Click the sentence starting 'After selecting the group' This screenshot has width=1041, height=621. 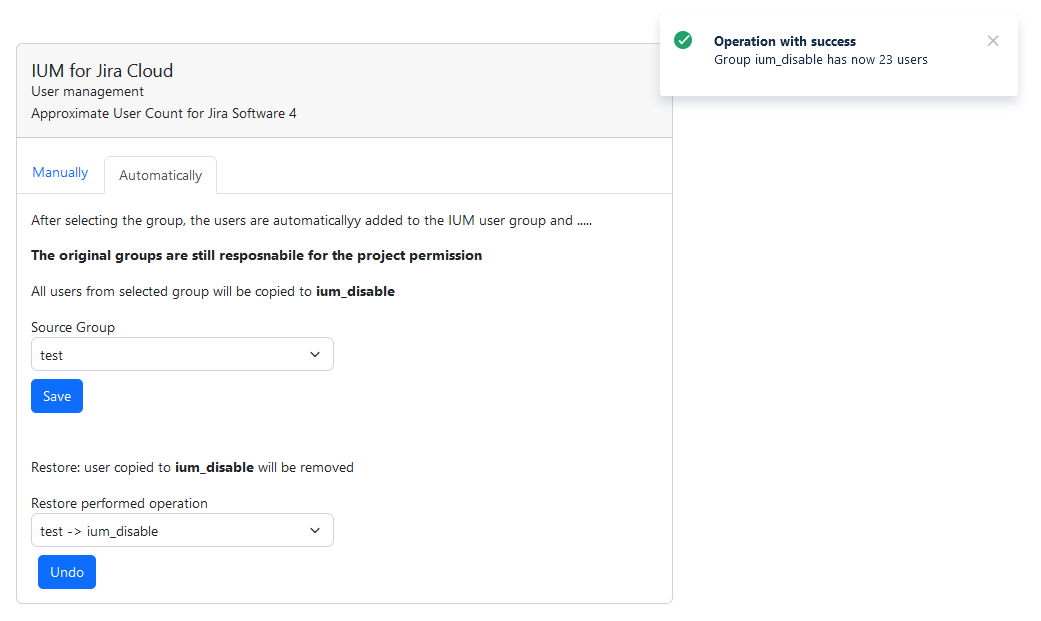pyautogui.click(x=311, y=221)
